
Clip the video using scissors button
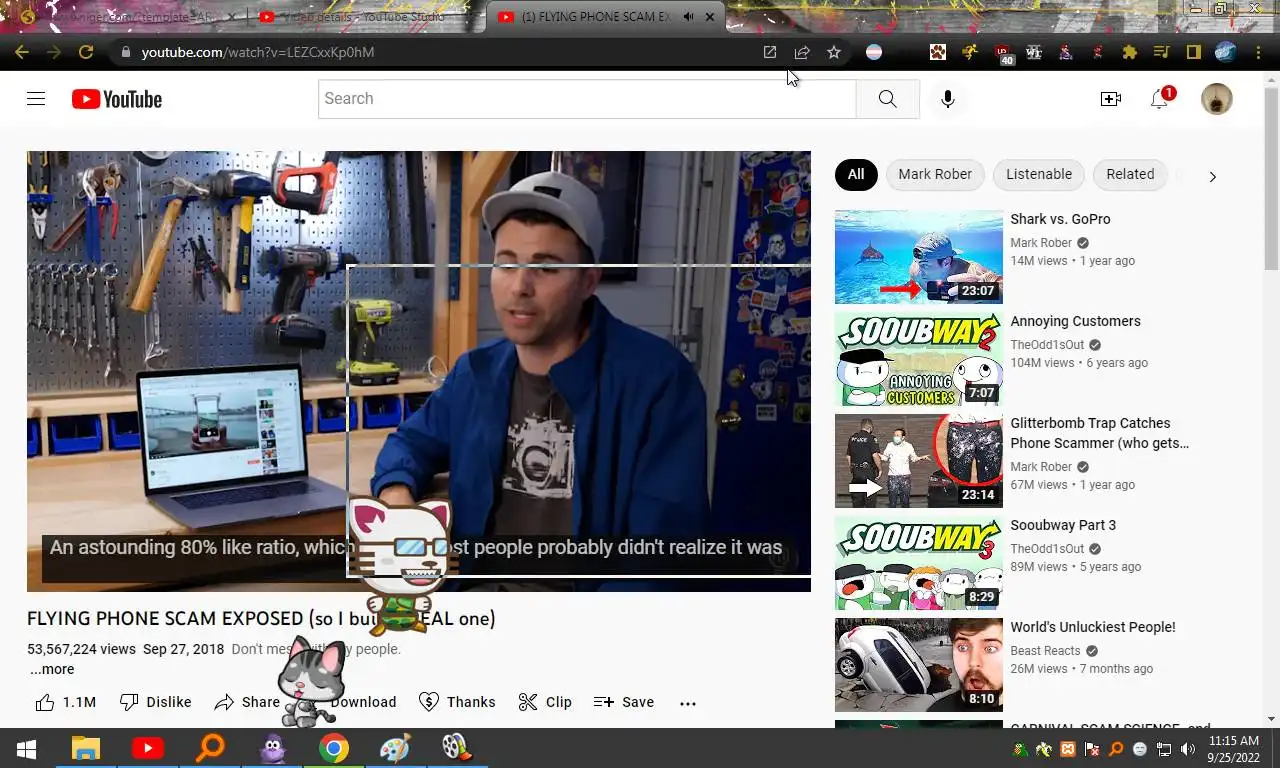(x=545, y=702)
